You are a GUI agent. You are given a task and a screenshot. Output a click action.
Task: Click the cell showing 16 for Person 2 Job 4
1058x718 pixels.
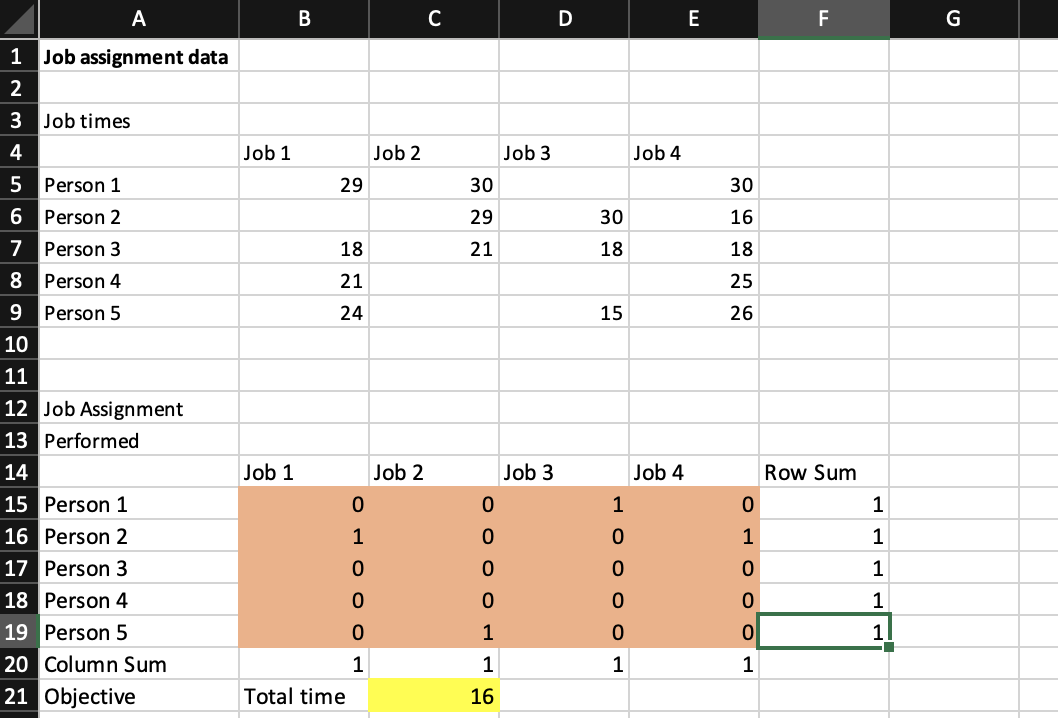click(693, 216)
